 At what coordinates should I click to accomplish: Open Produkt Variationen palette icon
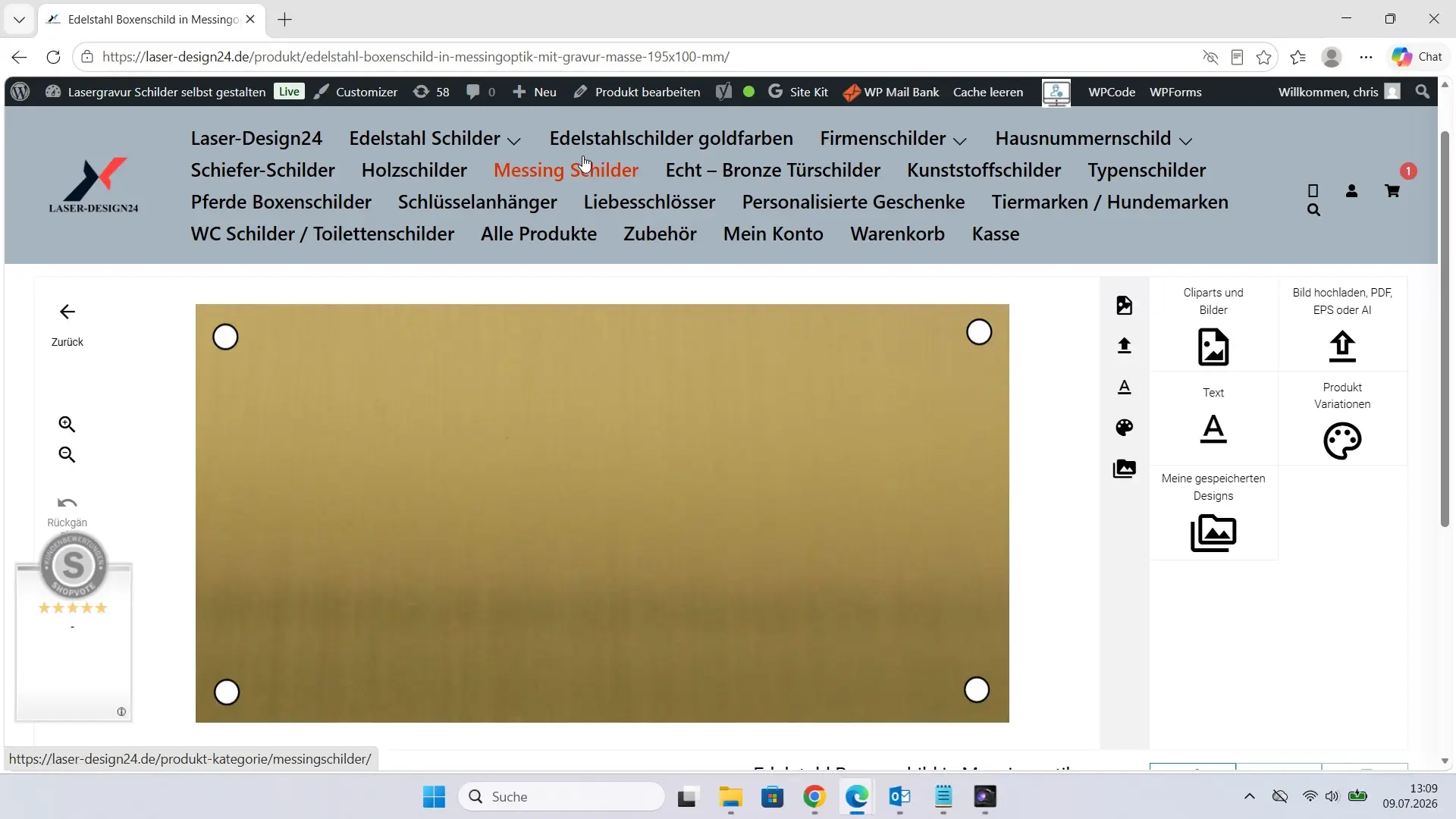(1341, 441)
